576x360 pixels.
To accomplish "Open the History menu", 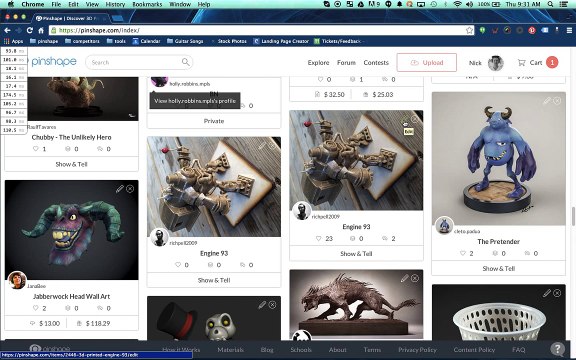I will [x=115, y=4].
